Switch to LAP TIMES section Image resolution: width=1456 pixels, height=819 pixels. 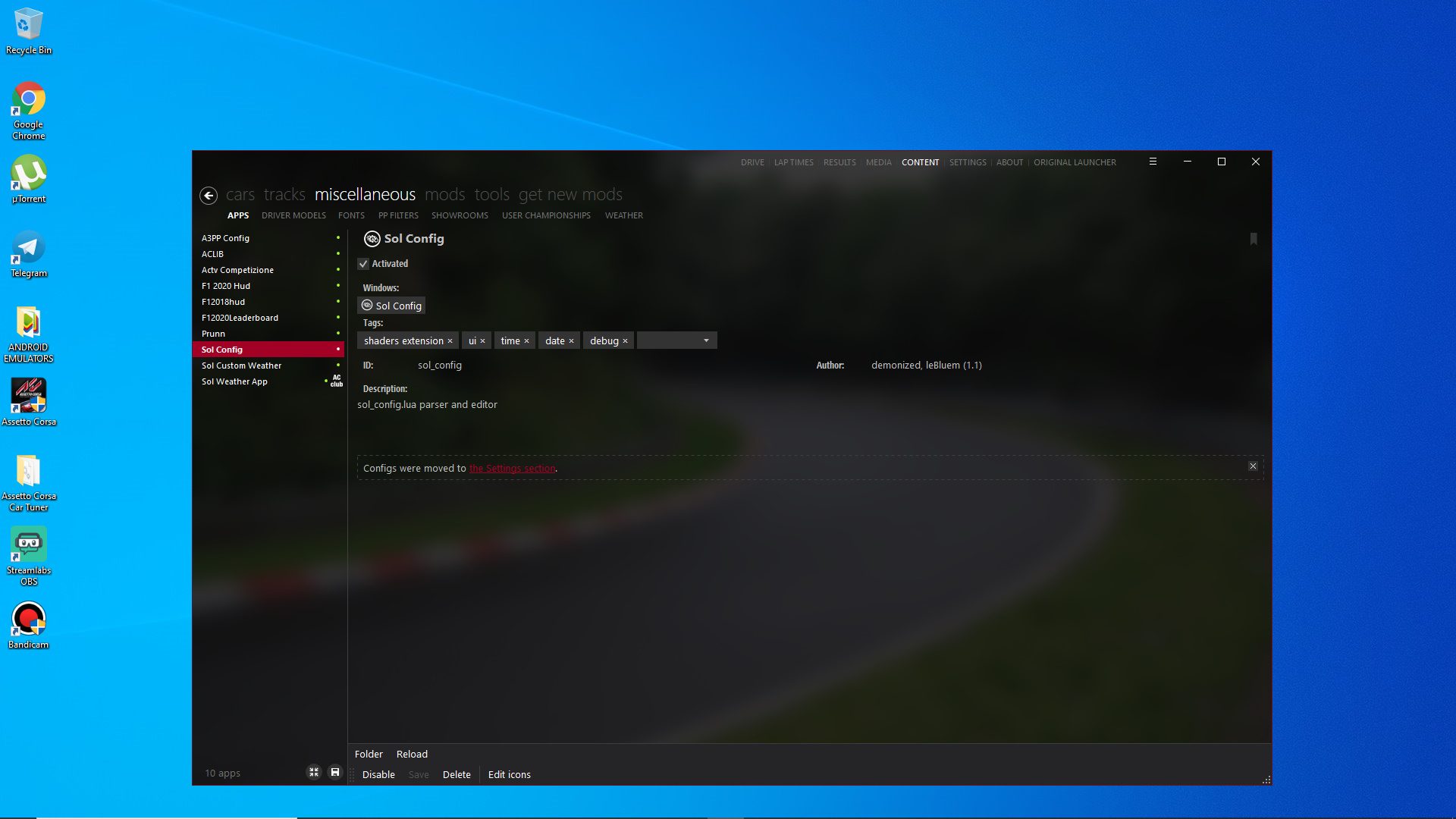[793, 162]
